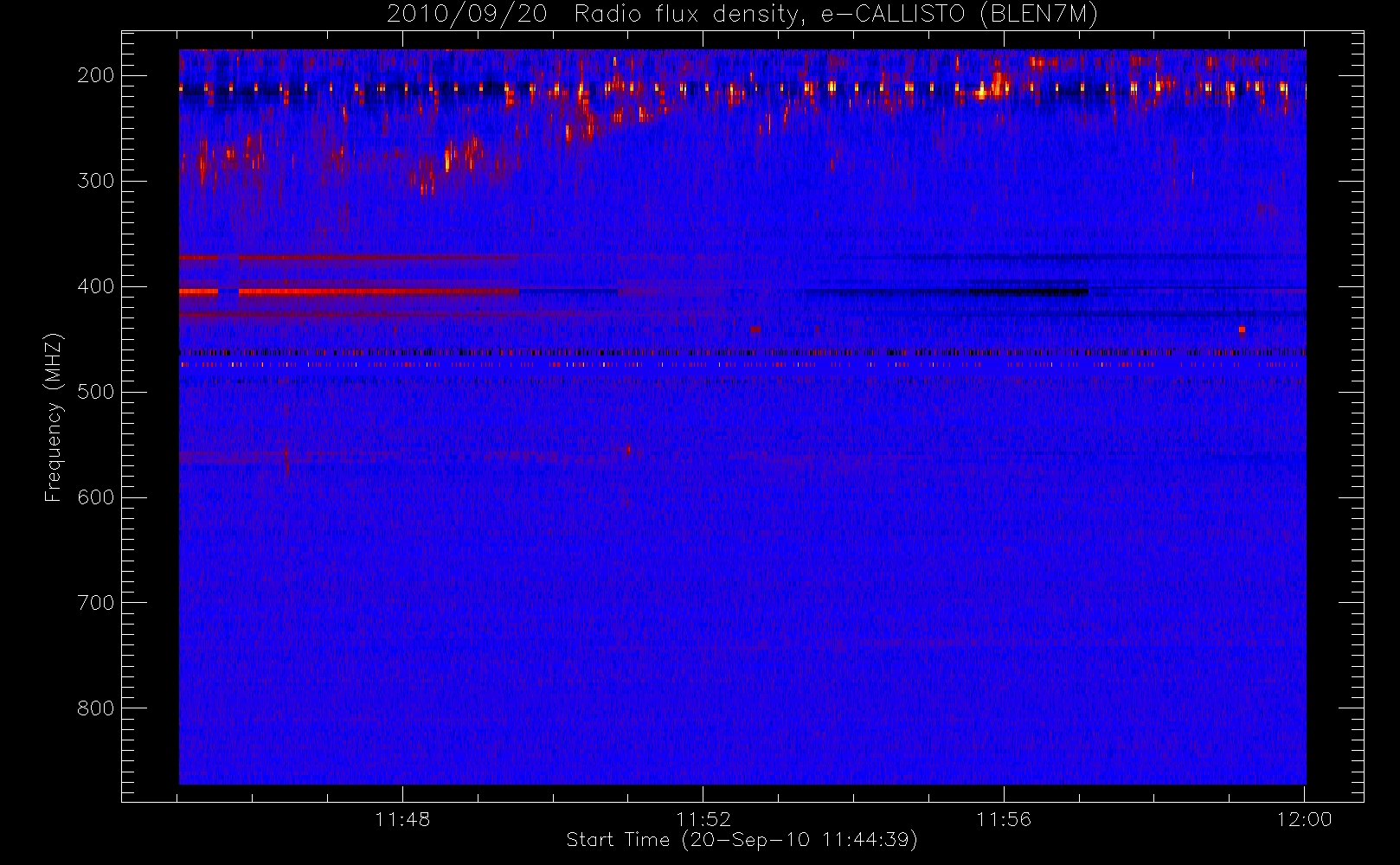Click the 'Start Time (20-Sep-10 11:44:39)' x-axis label
The image size is (1400, 865).
[x=742, y=840]
